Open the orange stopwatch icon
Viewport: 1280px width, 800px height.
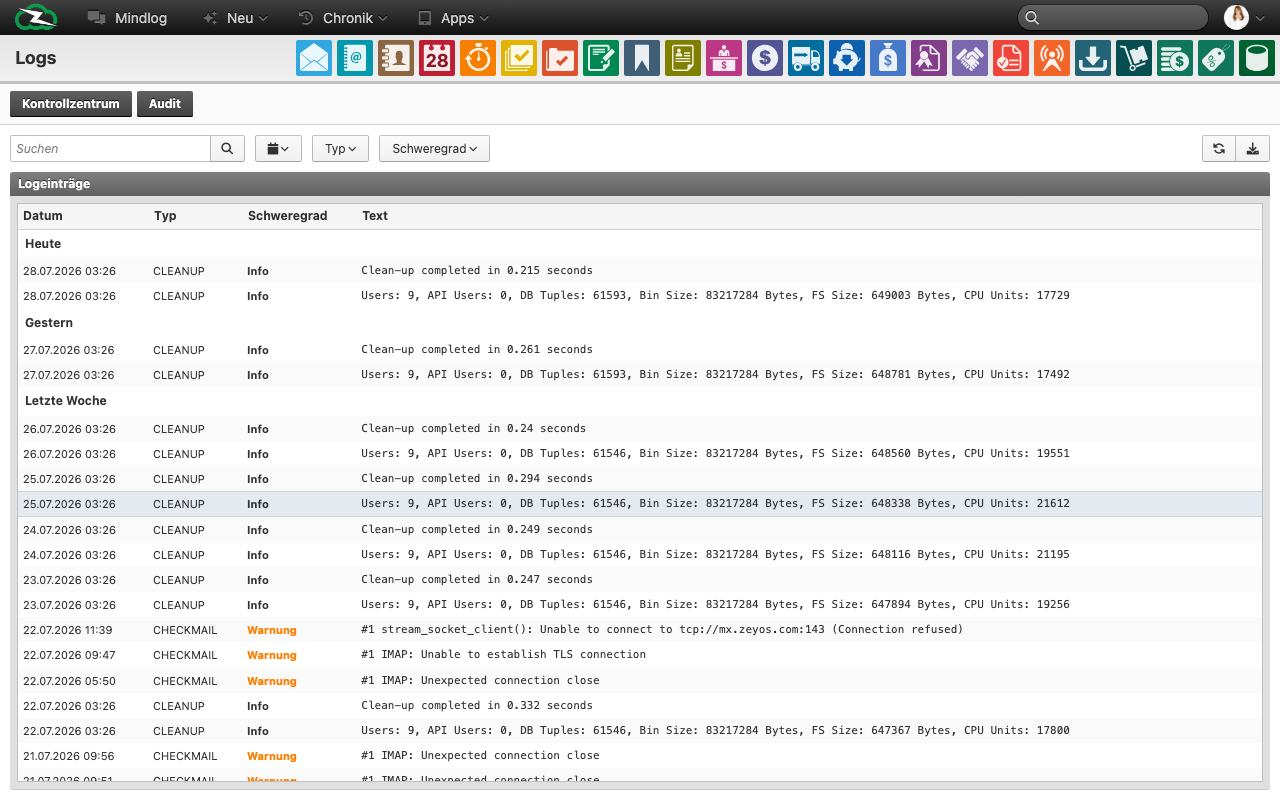coord(478,58)
